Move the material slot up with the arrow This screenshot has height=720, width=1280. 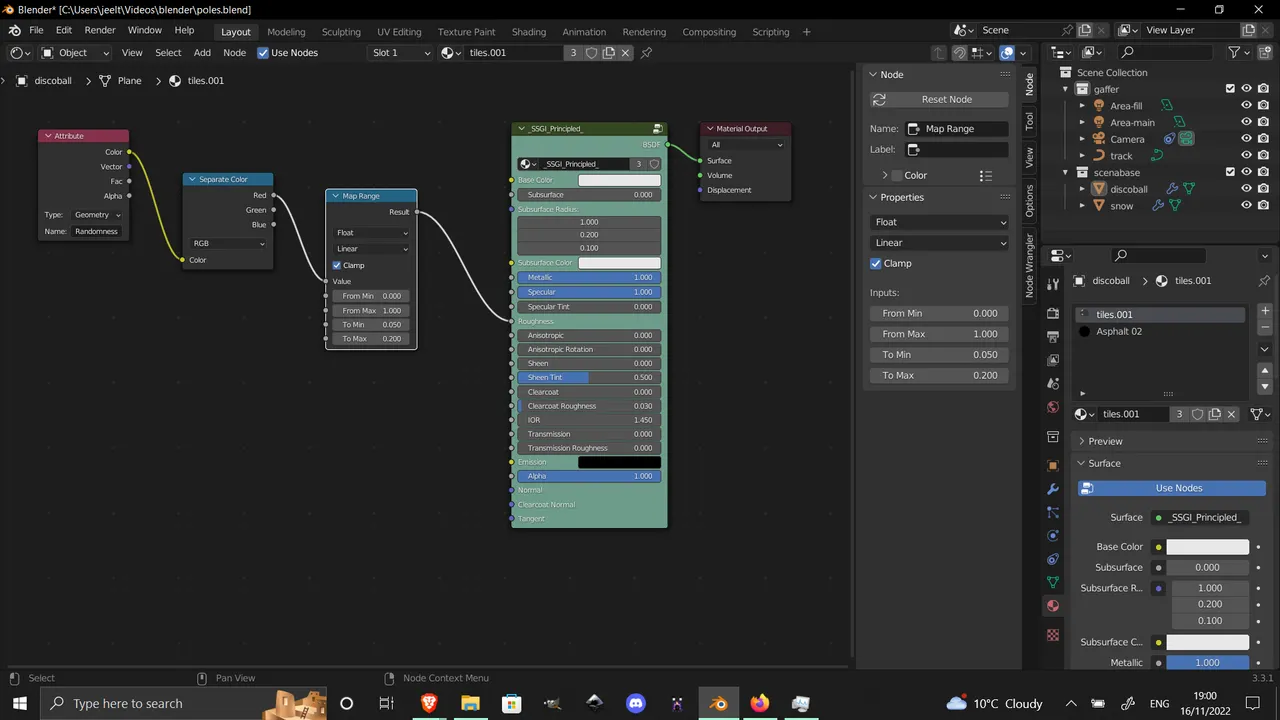(x=1265, y=371)
